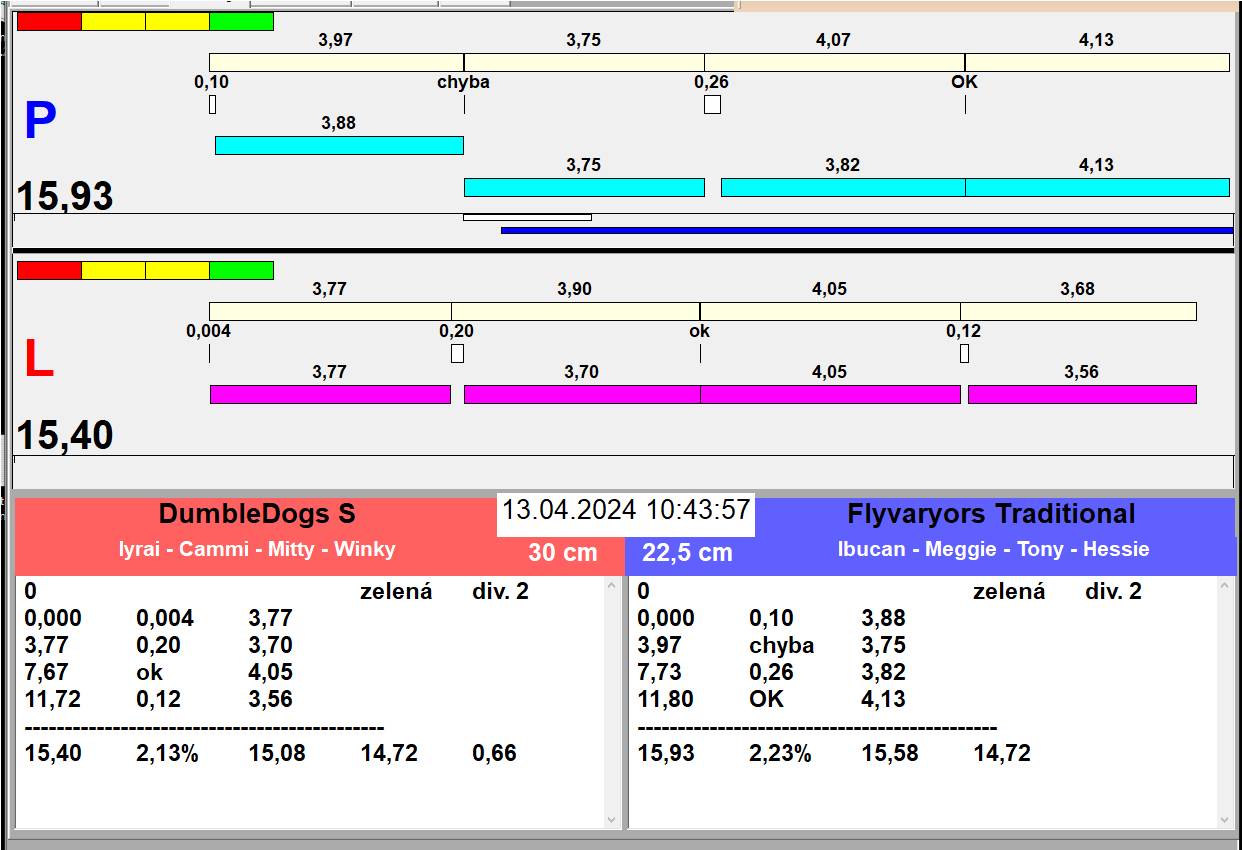Image resolution: width=1242 pixels, height=850 pixels.
Task: Select the magenta bar labeled 3,70
Action: (582, 394)
